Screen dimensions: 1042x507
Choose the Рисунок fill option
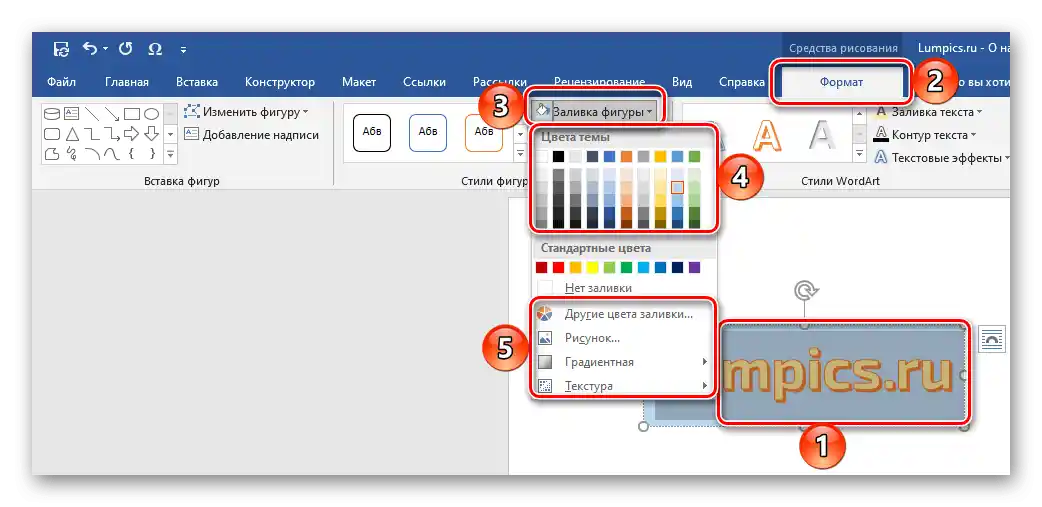click(625, 338)
